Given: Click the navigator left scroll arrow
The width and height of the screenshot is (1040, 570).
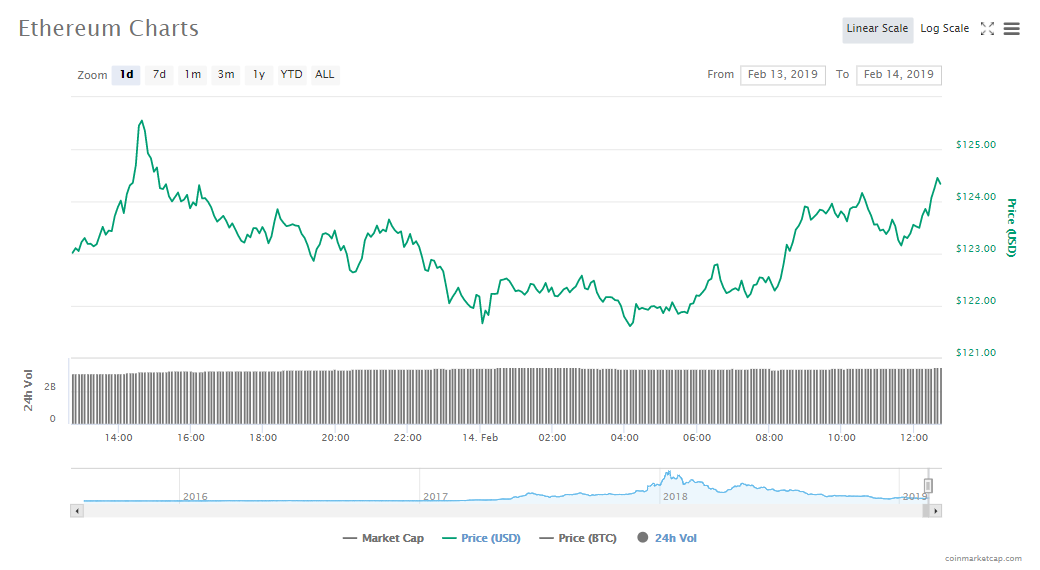Looking at the screenshot, I should (76, 510).
